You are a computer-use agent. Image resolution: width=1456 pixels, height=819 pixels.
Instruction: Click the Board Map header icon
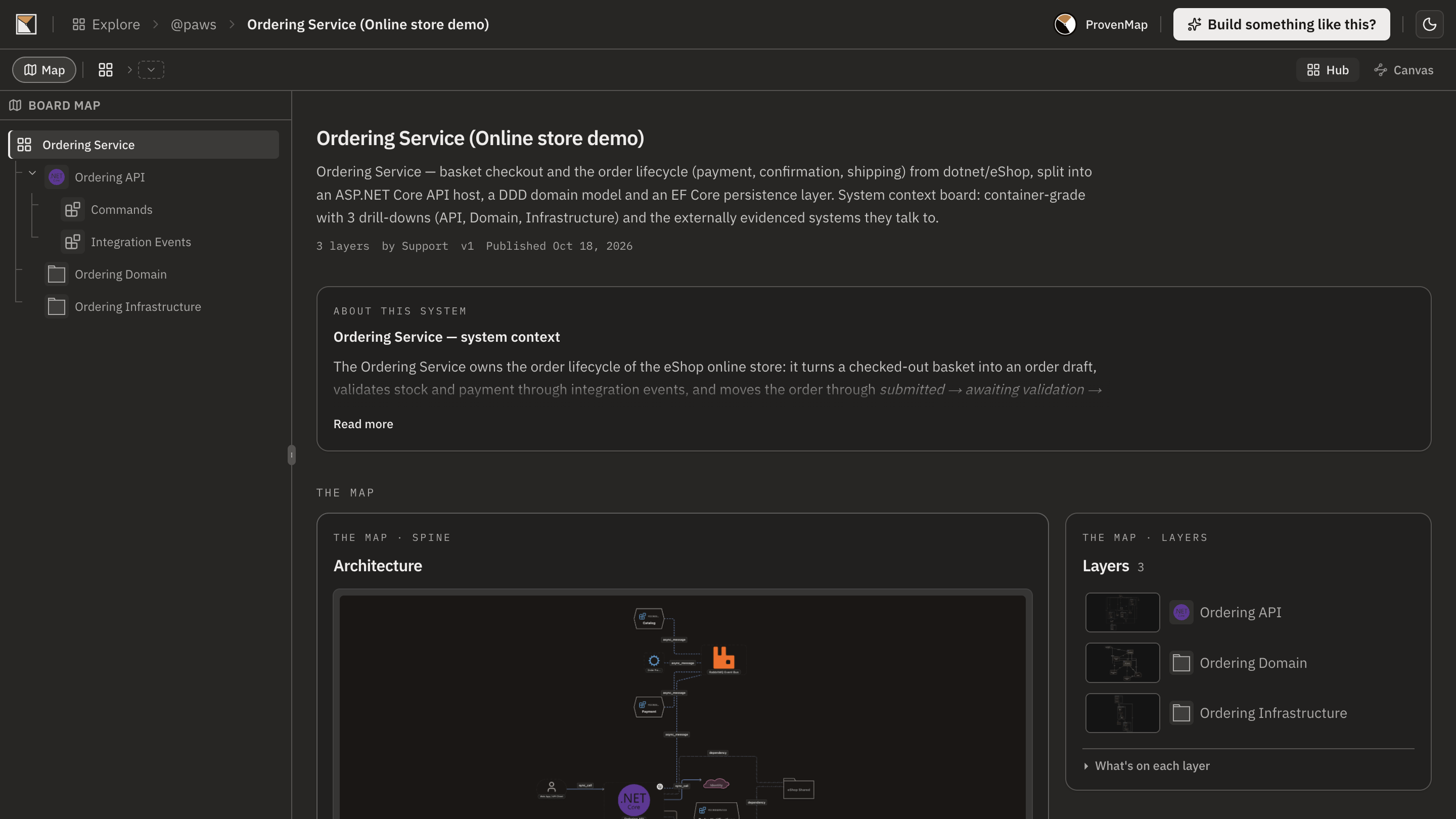[x=15, y=105]
